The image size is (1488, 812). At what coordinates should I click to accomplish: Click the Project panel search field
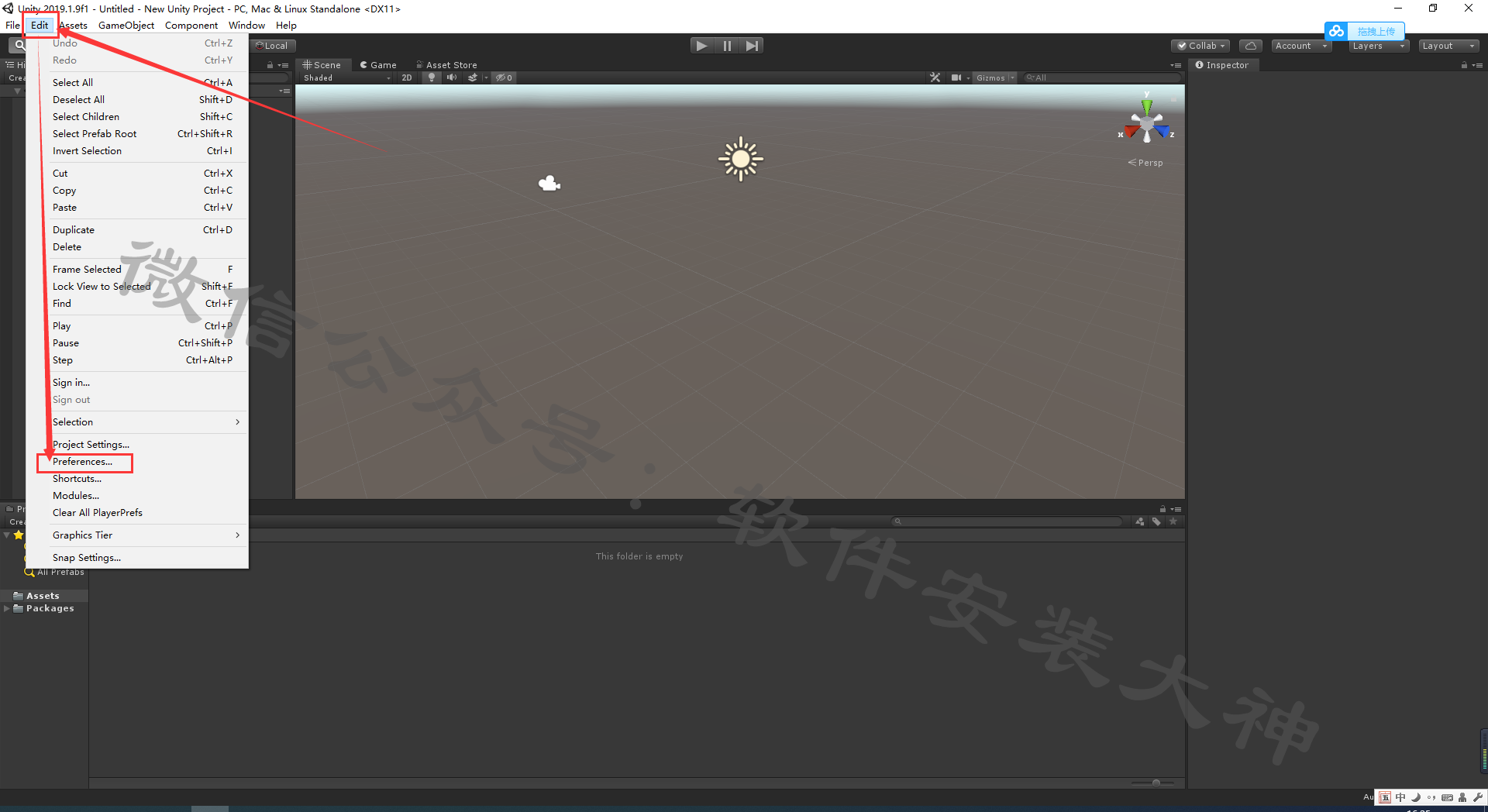[1007, 521]
